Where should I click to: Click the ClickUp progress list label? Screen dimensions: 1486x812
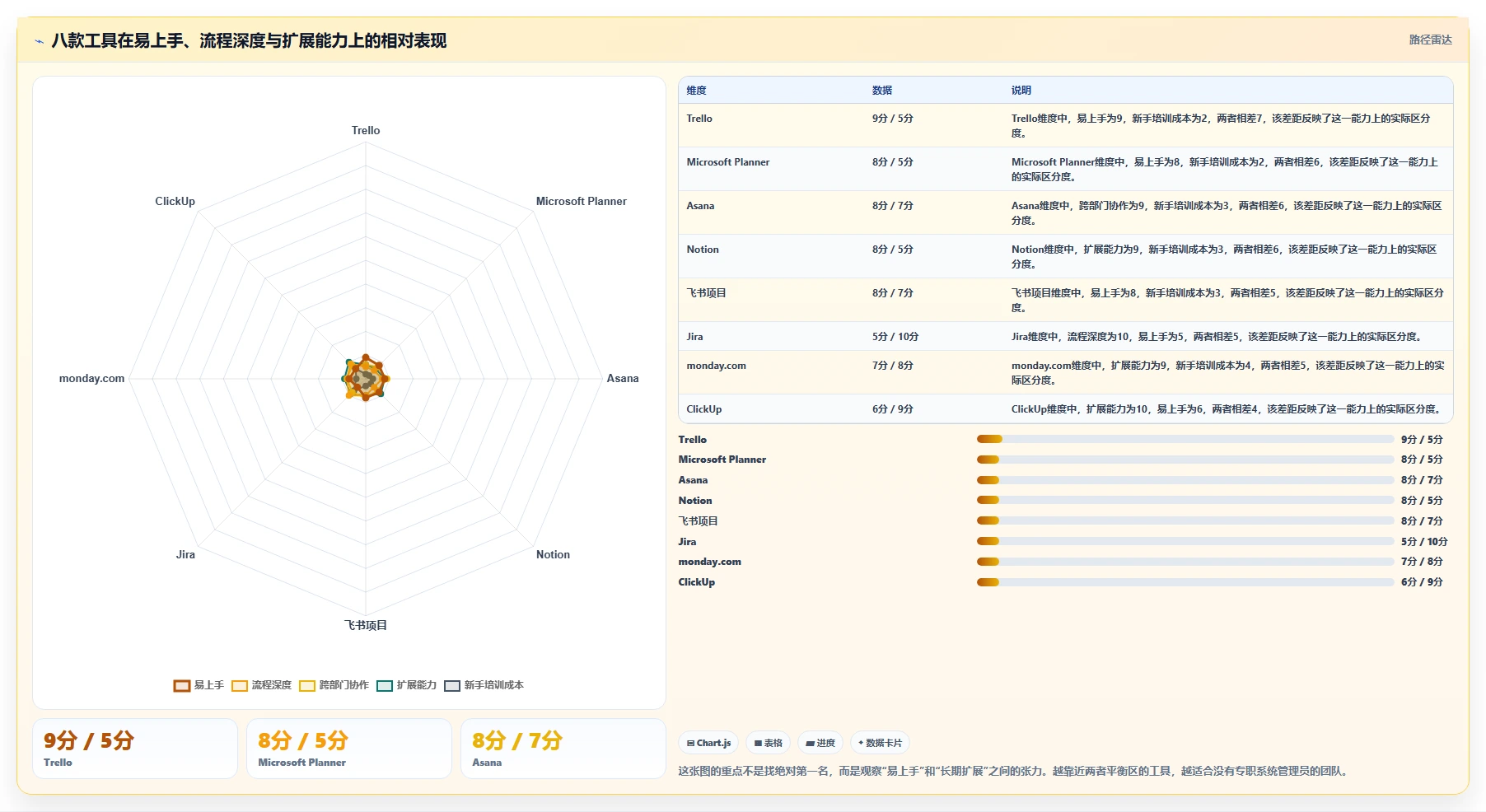[x=696, y=582]
